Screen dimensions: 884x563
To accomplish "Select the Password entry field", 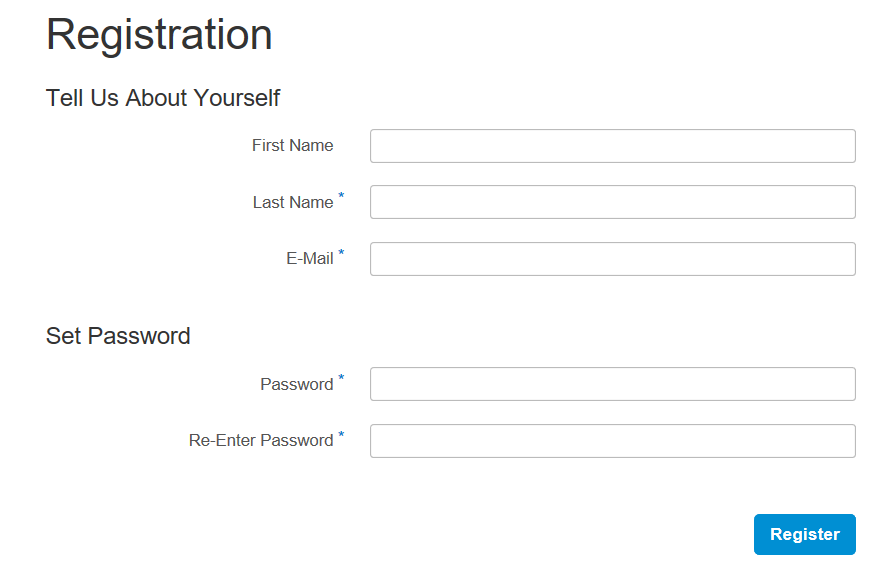I will 612,384.
